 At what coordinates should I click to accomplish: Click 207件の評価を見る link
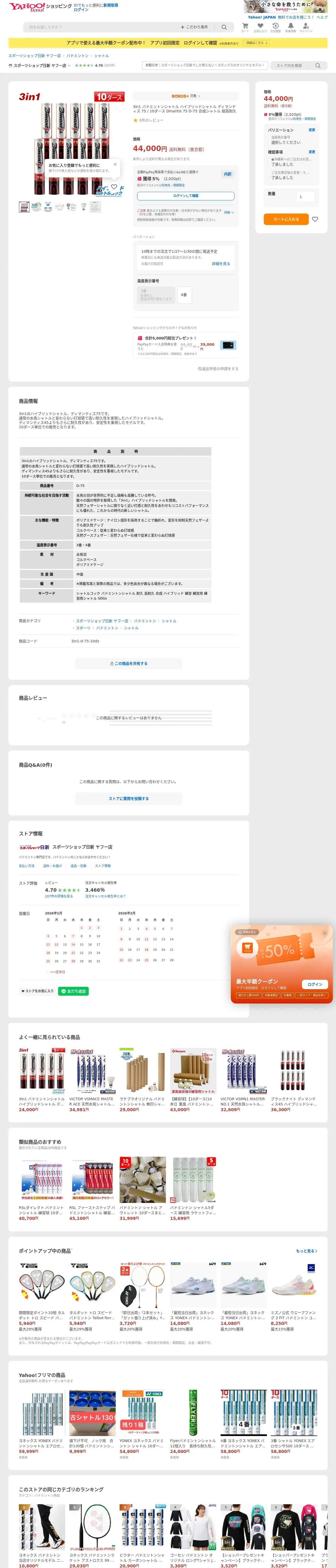pos(59,896)
